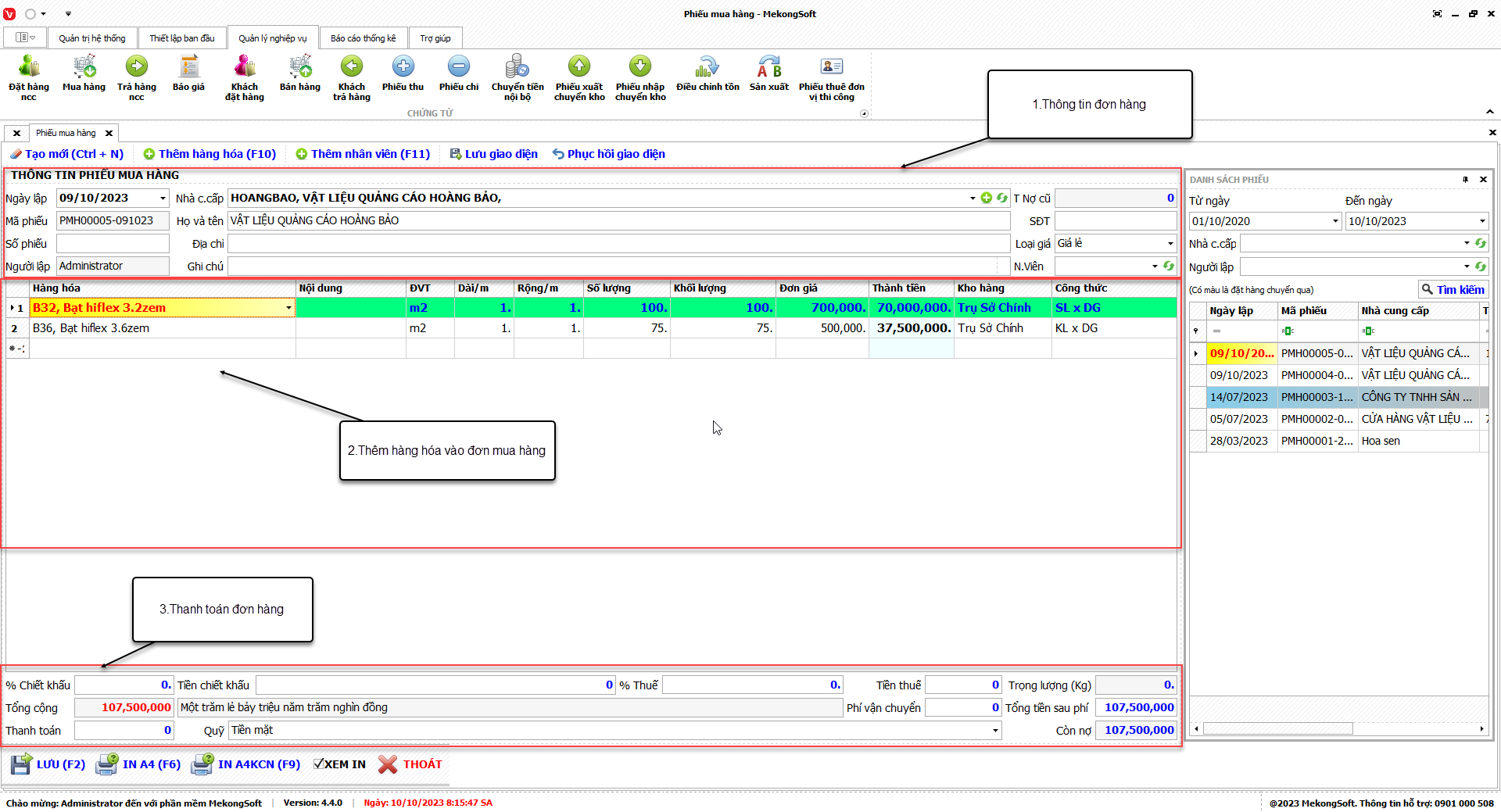Click Thêm nhân viên (F11)
Viewport: 1501px width, 812px height.
click(x=363, y=154)
